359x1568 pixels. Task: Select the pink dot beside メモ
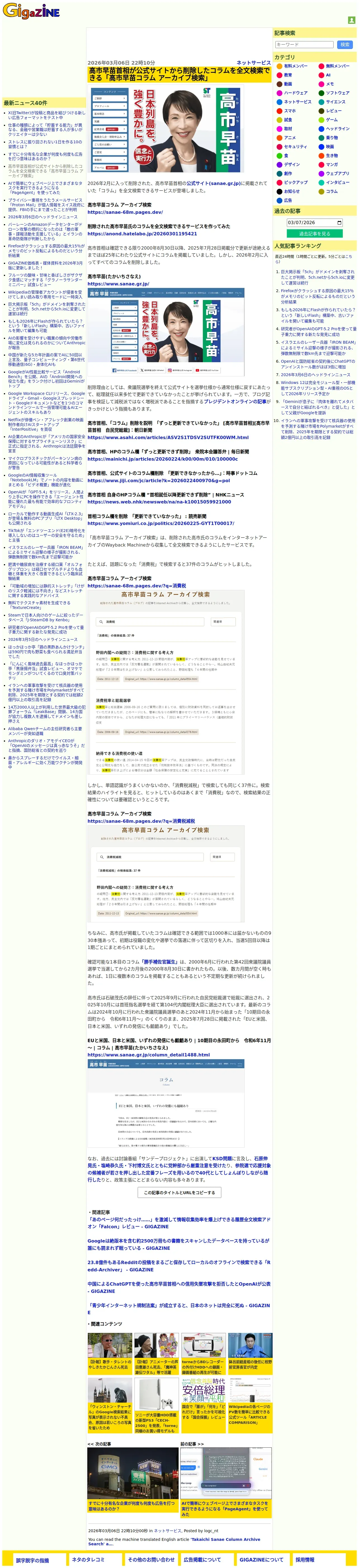coord(321,84)
